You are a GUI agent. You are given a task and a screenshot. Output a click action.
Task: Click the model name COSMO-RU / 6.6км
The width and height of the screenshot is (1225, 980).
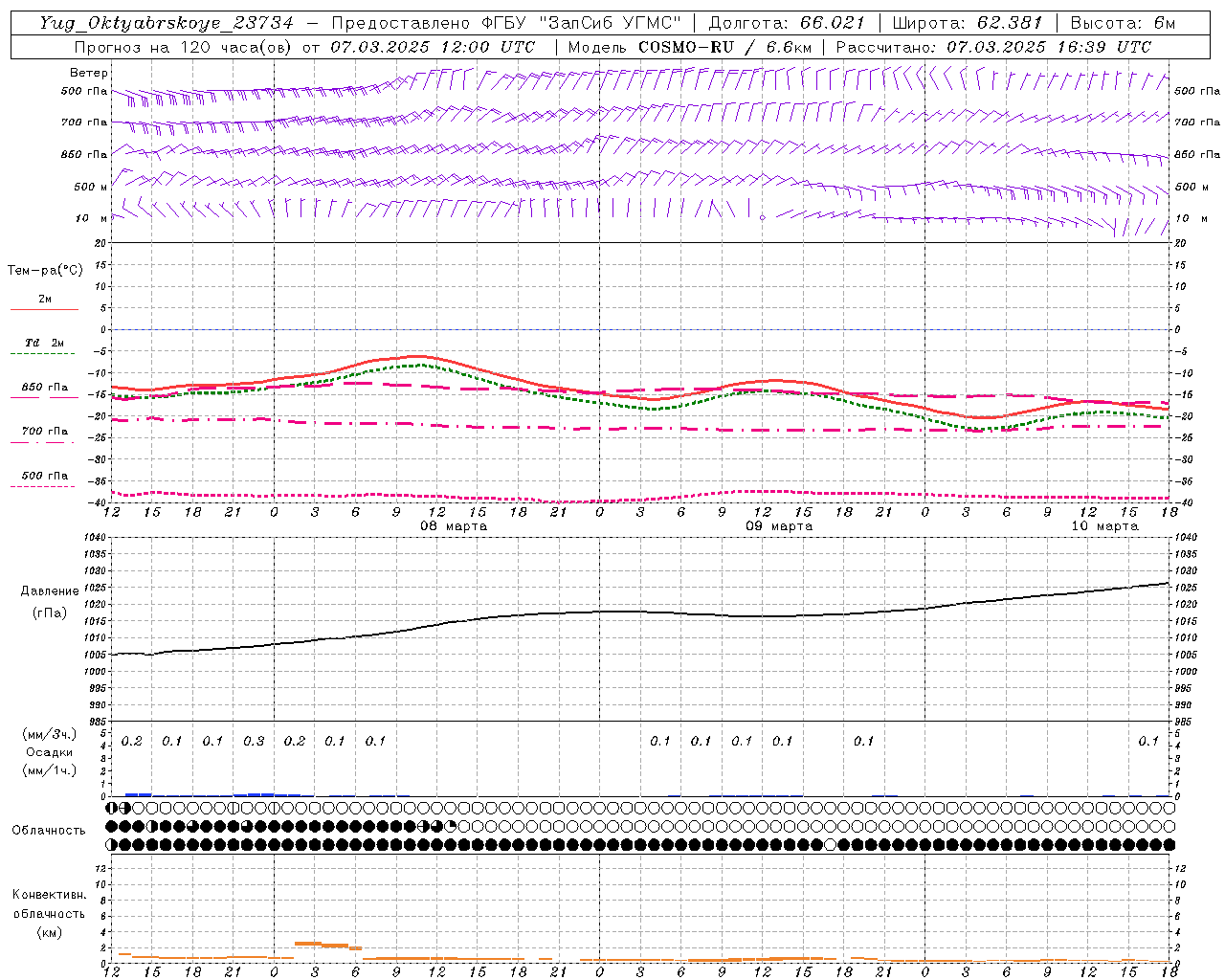pyautogui.click(x=724, y=47)
